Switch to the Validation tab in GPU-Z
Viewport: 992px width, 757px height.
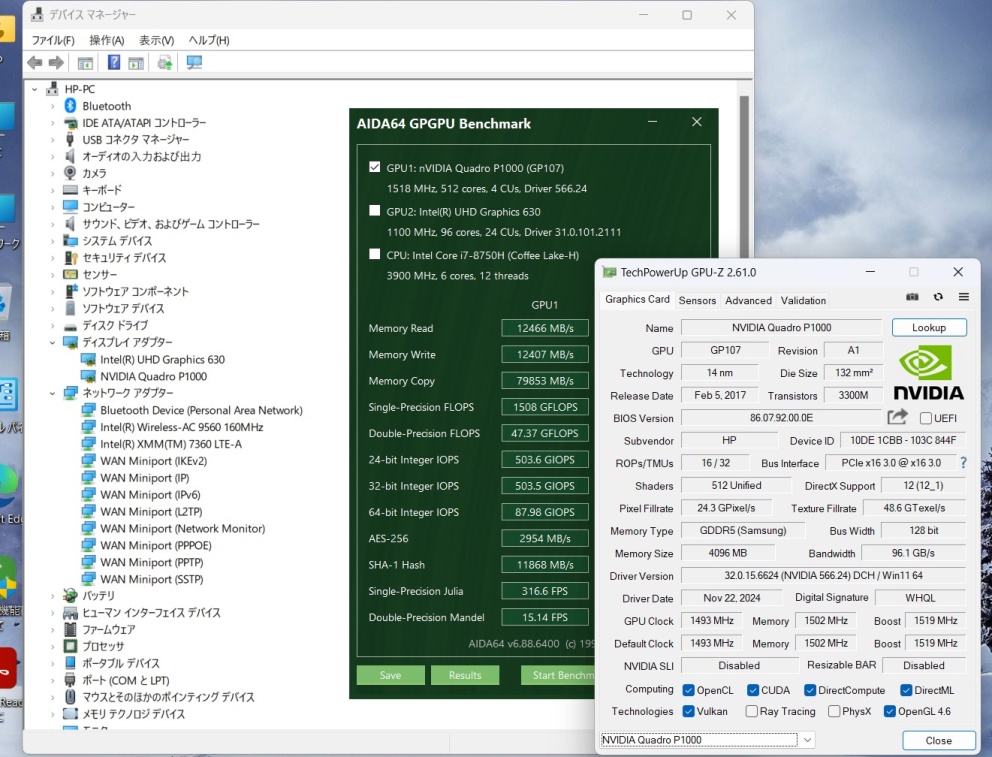tap(803, 300)
